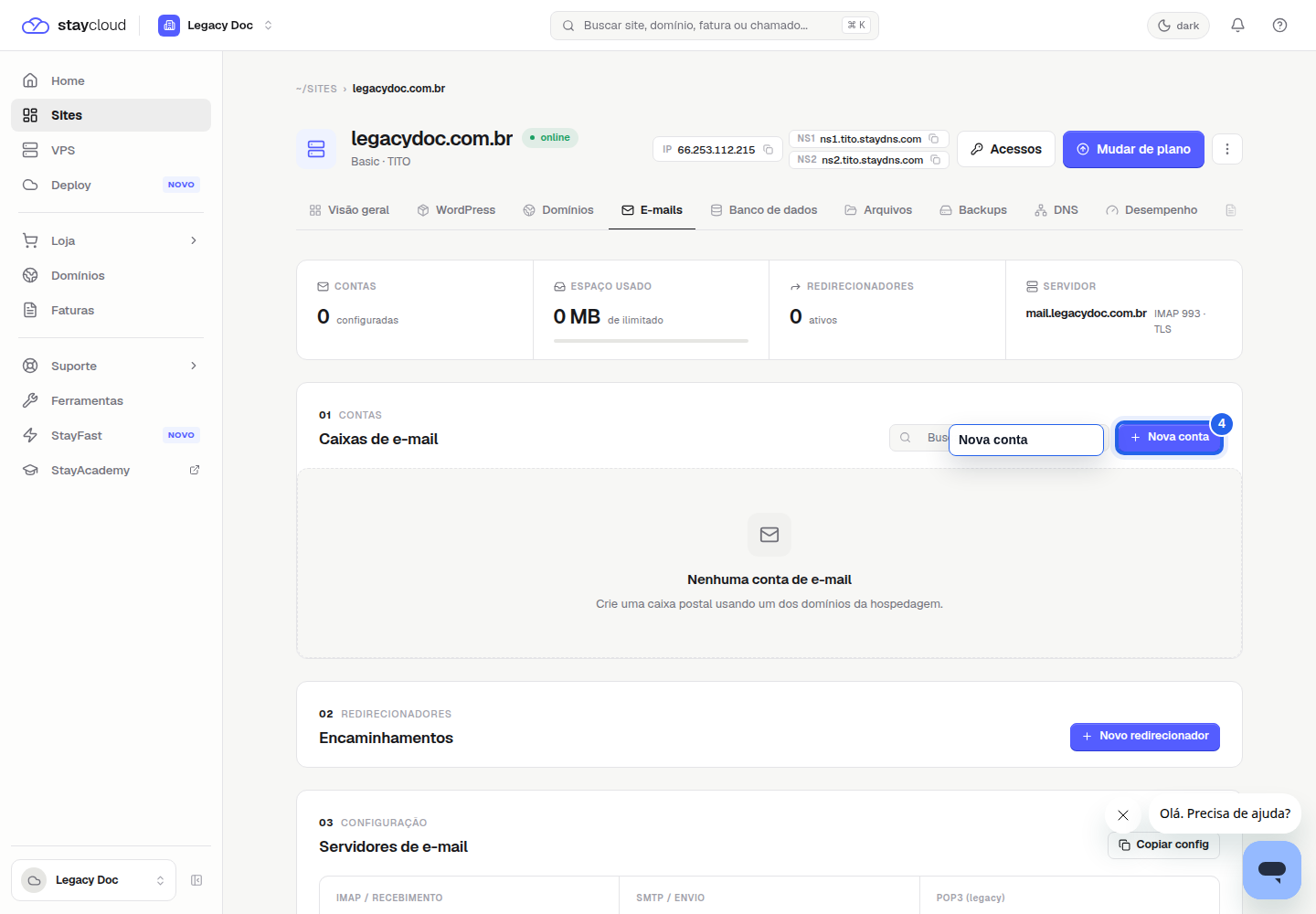The width and height of the screenshot is (1316, 914).
Task: Dismiss the chat help message
Action: coord(1123,815)
